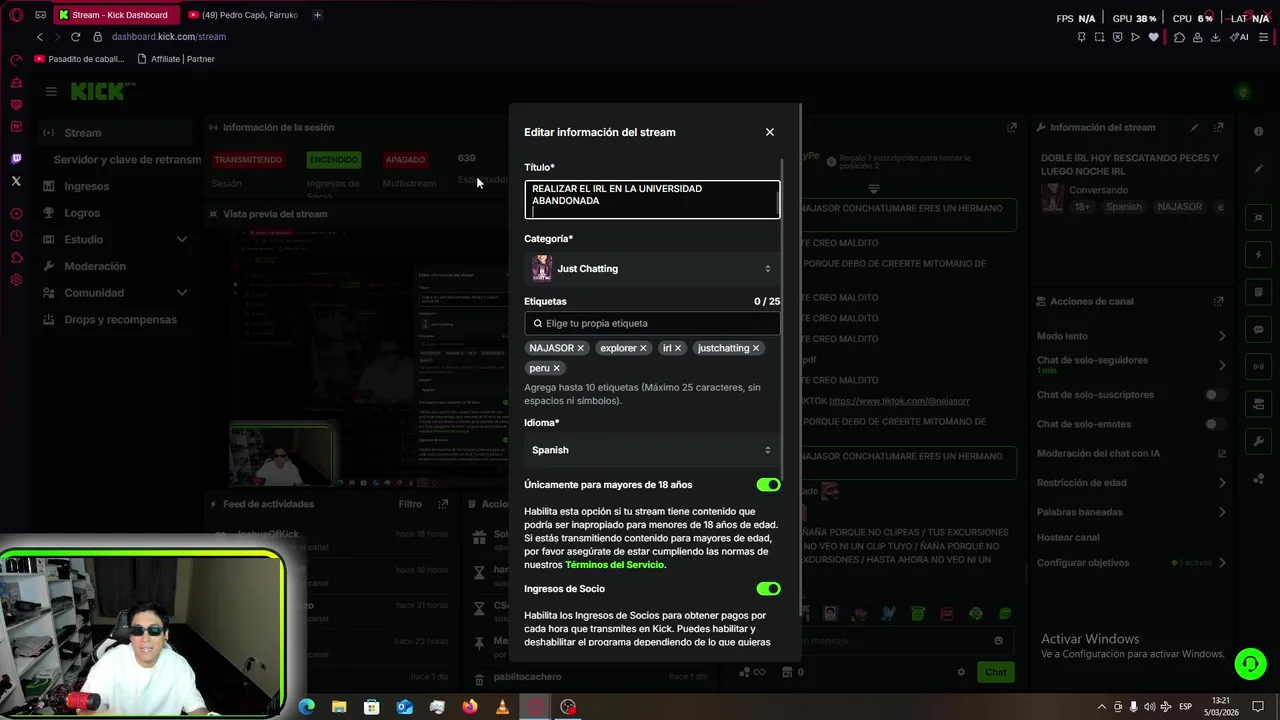Open VLC from the taskbar
The image size is (1280, 720).
[x=502, y=707]
